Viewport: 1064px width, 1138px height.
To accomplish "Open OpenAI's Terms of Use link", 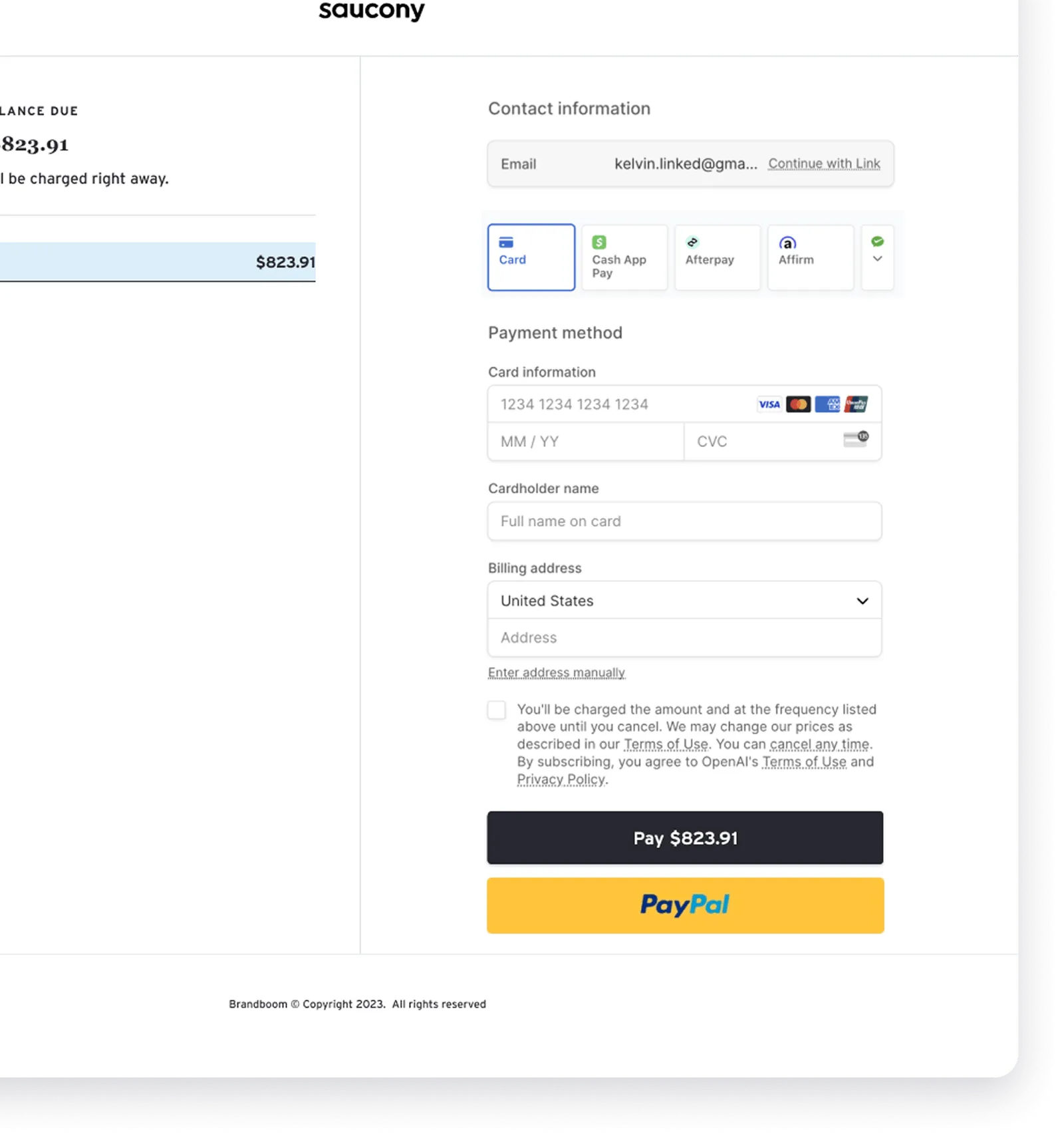I will coord(805,762).
